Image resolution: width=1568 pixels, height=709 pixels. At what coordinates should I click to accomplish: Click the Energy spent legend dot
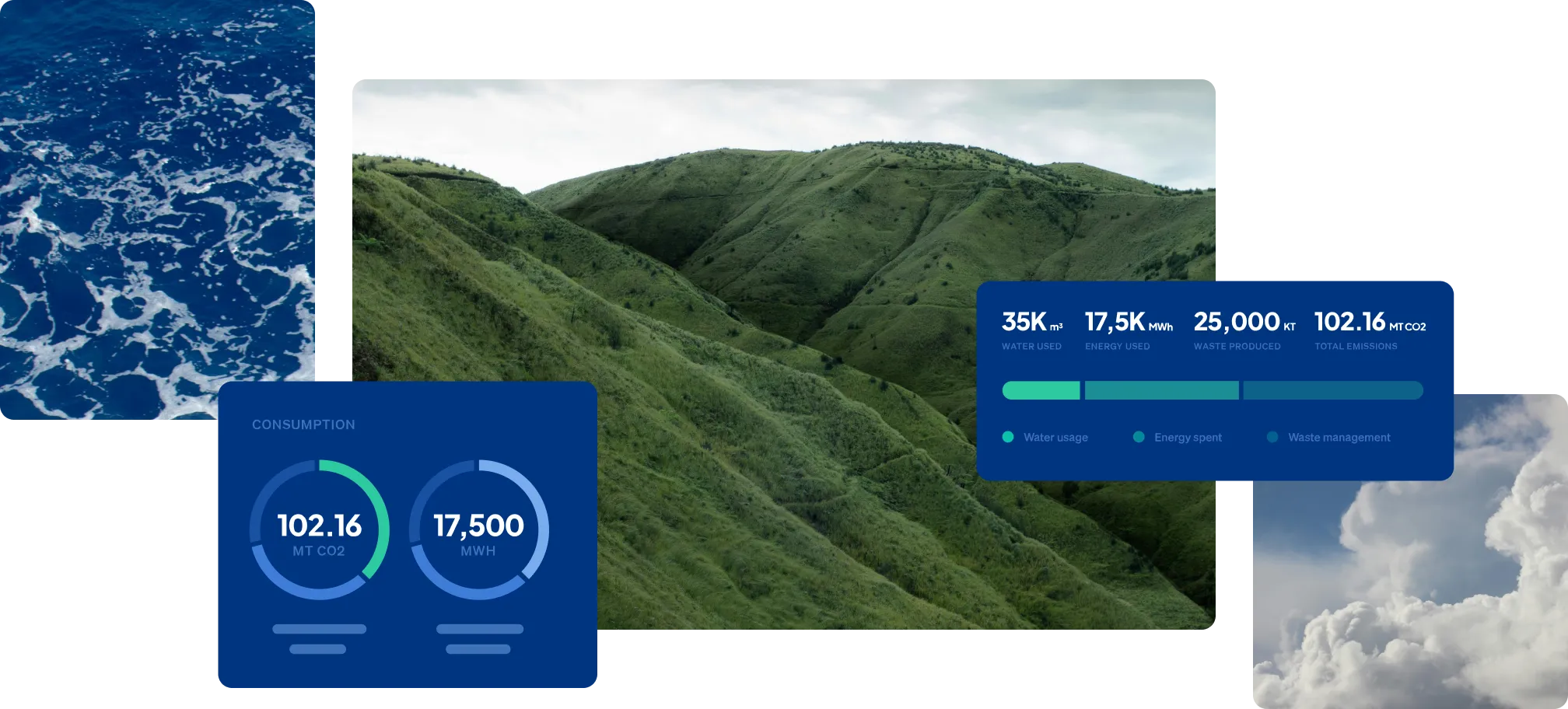[1139, 437]
